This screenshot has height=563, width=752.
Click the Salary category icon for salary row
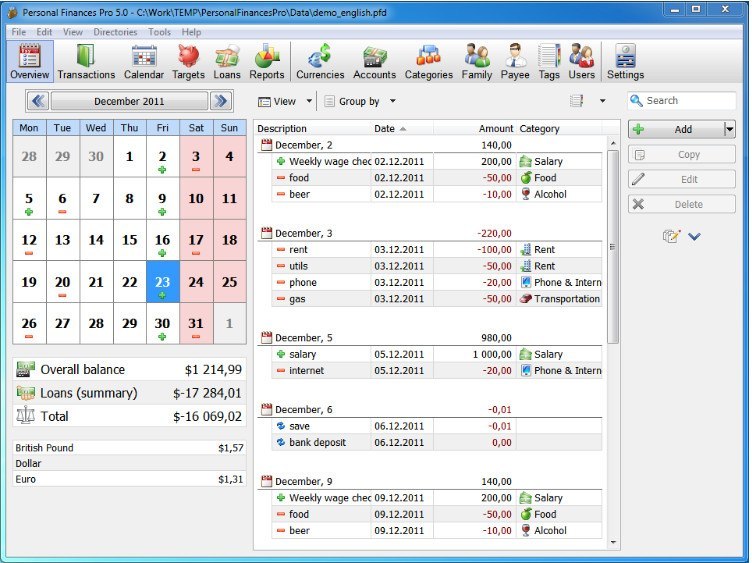pos(526,354)
